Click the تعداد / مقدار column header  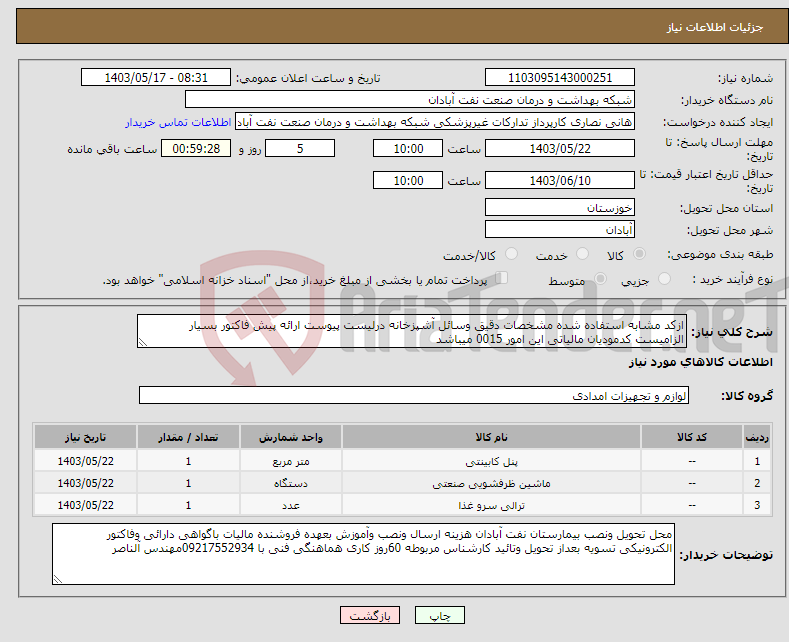click(x=188, y=437)
